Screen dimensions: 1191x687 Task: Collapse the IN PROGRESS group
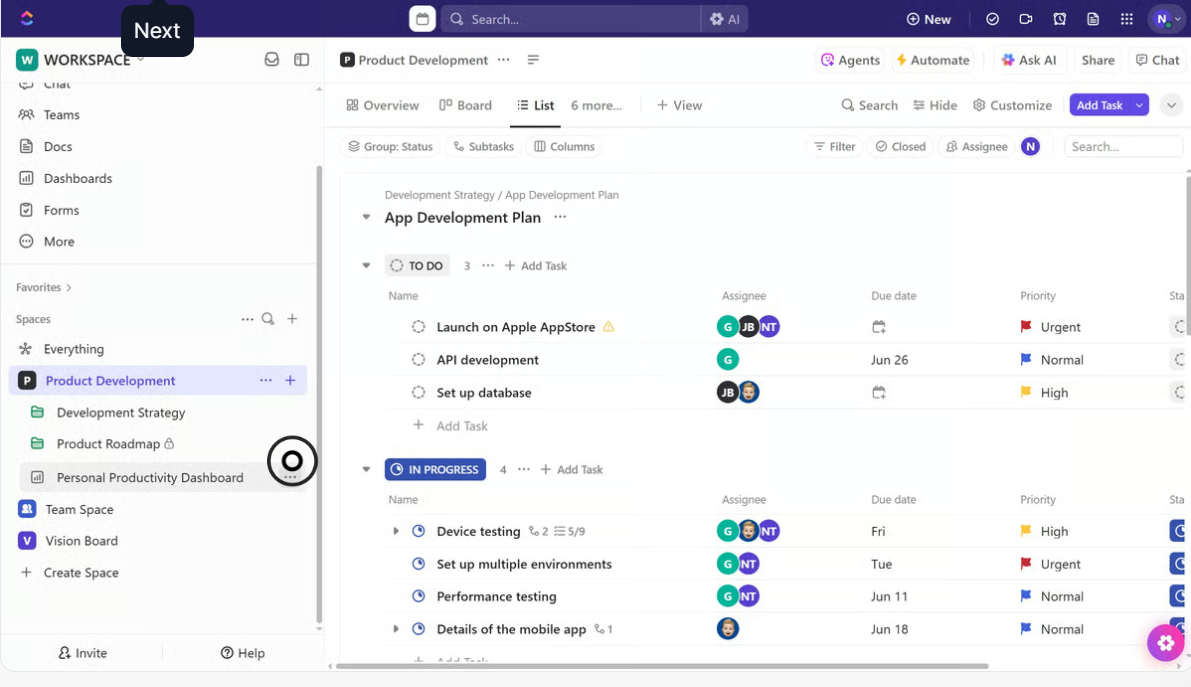[x=366, y=470]
